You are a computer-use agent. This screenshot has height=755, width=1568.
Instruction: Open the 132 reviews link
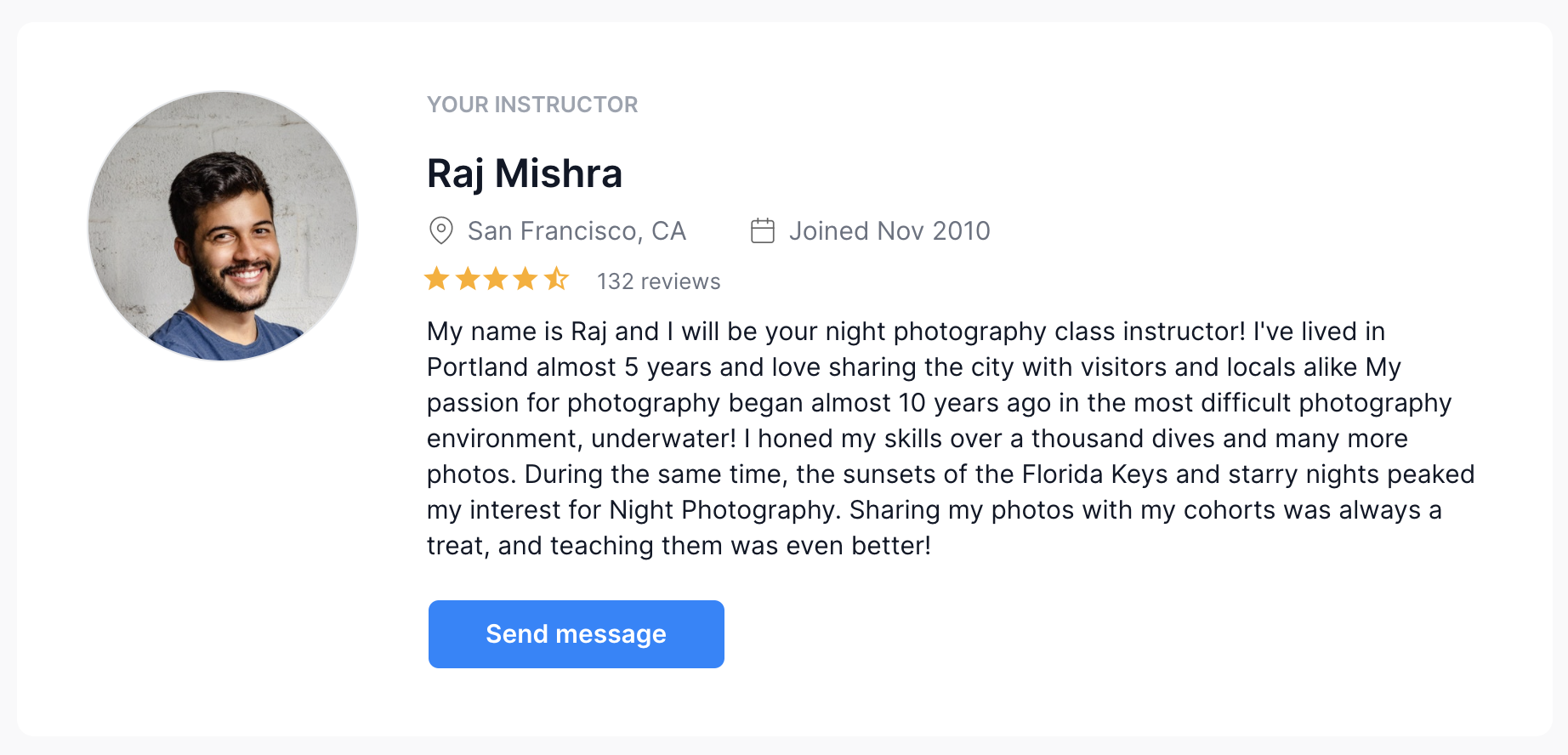658,281
